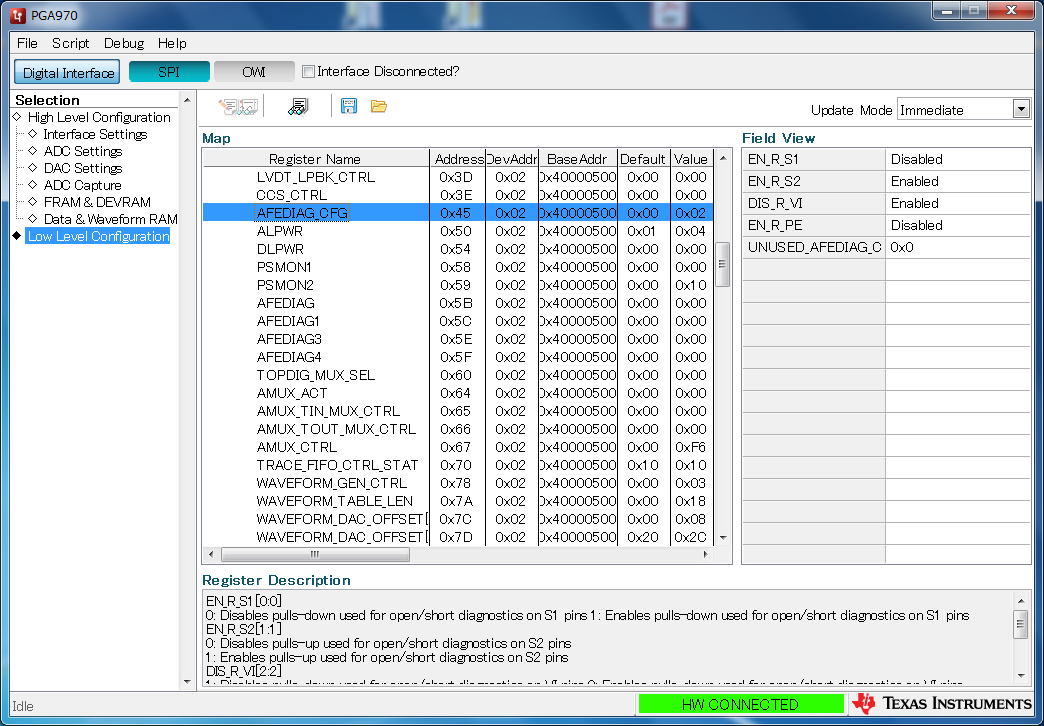Click the write selected register toolbar icon
1044x726 pixels.
[x=228, y=107]
